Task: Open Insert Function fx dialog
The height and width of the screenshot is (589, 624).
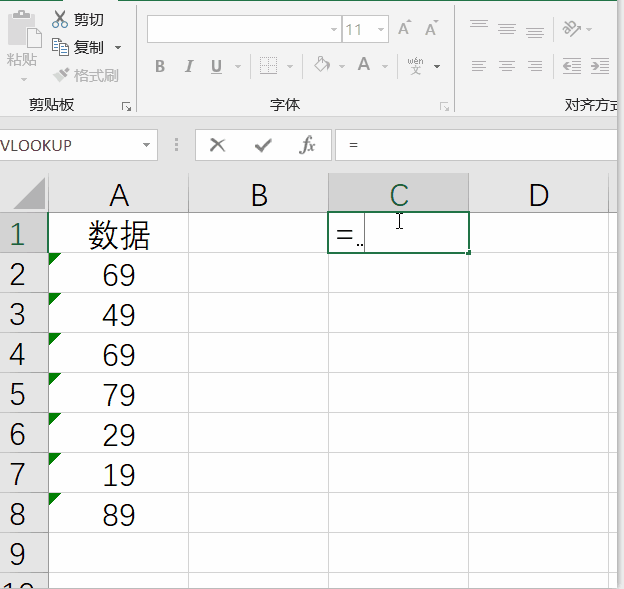Action: coord(307,145)
